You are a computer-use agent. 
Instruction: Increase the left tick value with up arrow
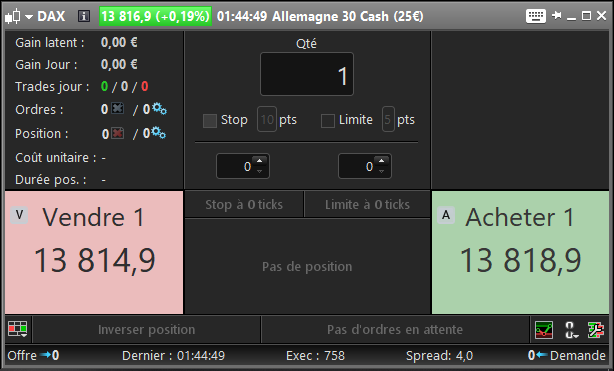point(259,161)
